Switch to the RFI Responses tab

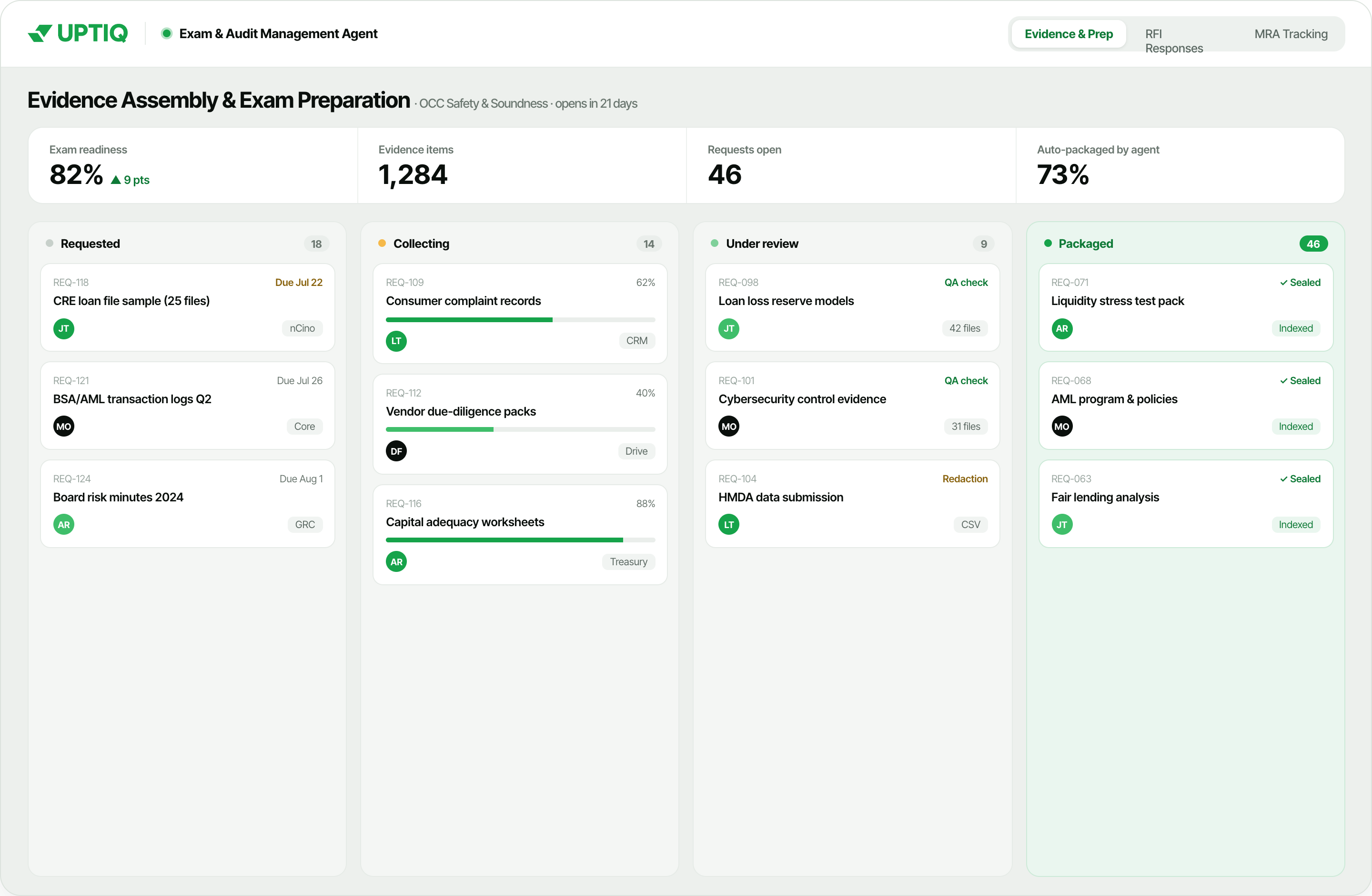(1174, 41)
